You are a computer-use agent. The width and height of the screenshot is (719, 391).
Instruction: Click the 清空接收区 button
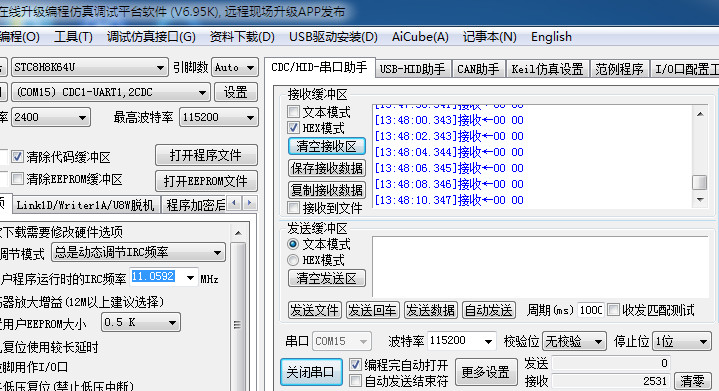coord(327,146)
